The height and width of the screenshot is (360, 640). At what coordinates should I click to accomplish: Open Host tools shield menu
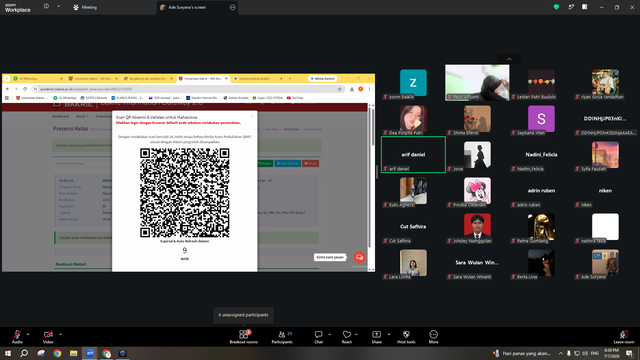(406, 337)
